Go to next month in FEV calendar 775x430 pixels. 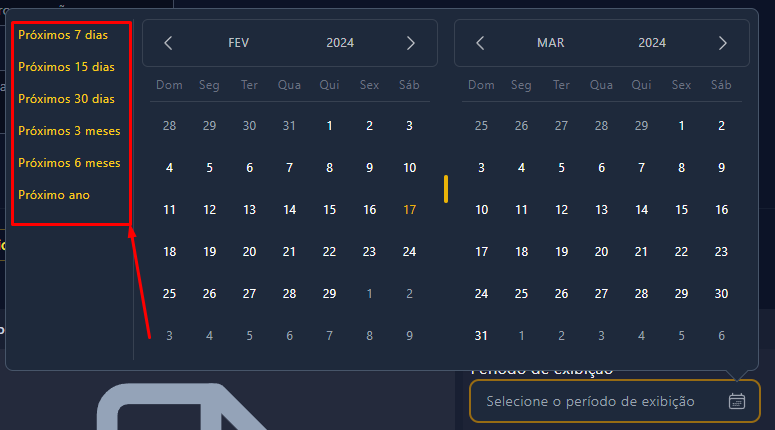410,43
